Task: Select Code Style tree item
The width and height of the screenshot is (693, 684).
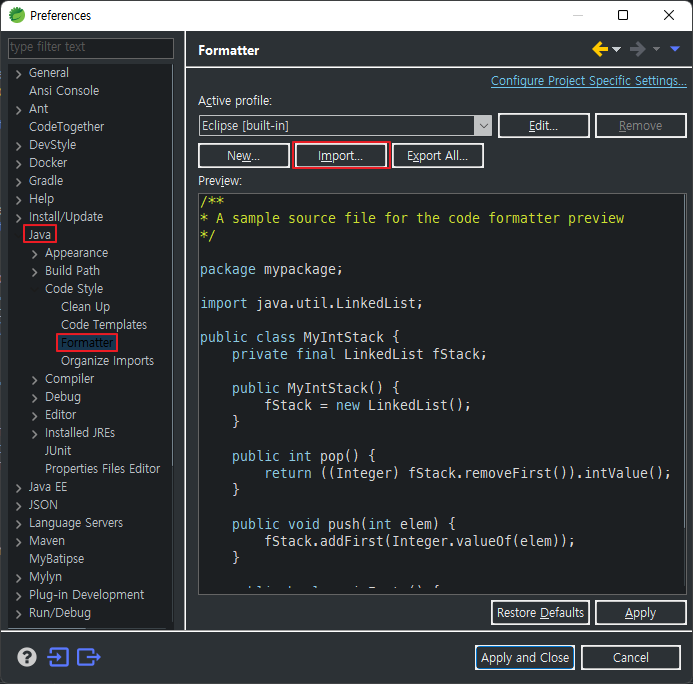Action: 74,289
